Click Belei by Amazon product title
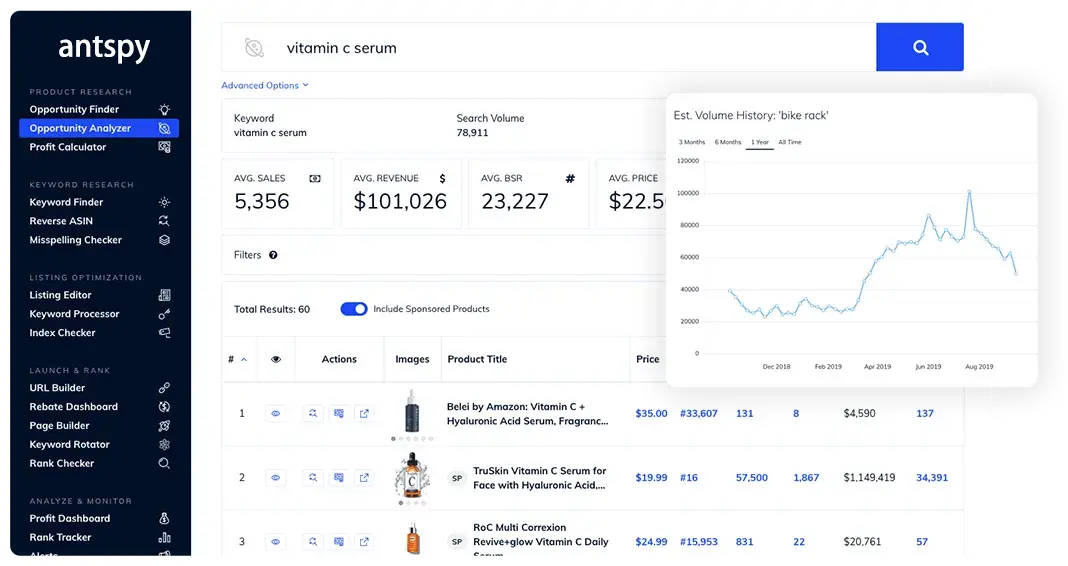 (x=527, y=413)
